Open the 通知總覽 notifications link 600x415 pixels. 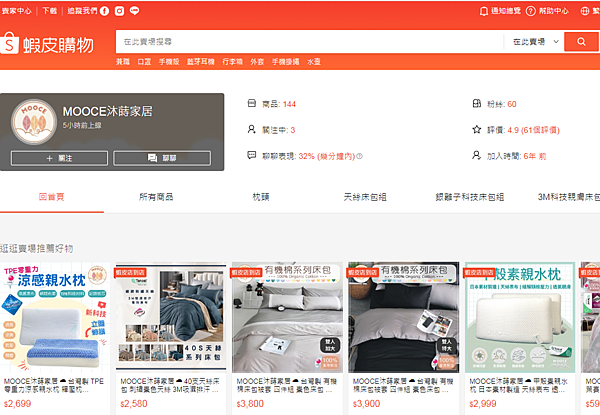coord(506,11)
